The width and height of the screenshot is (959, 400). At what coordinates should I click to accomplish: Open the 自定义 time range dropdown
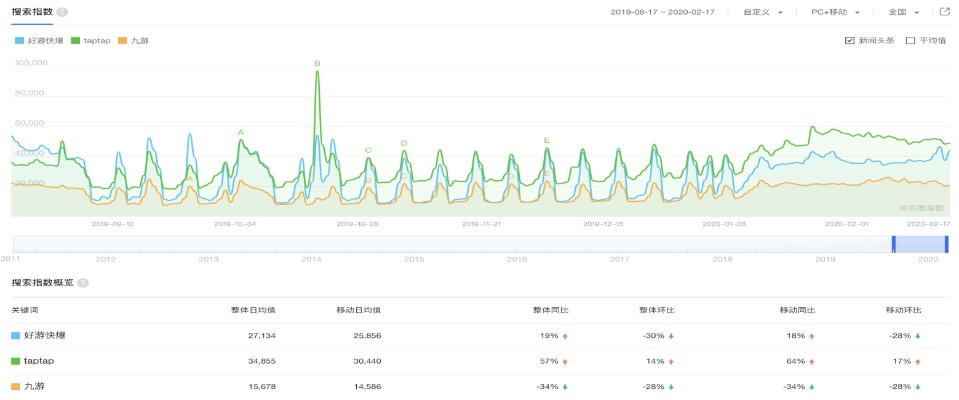(x=763, y=12)
